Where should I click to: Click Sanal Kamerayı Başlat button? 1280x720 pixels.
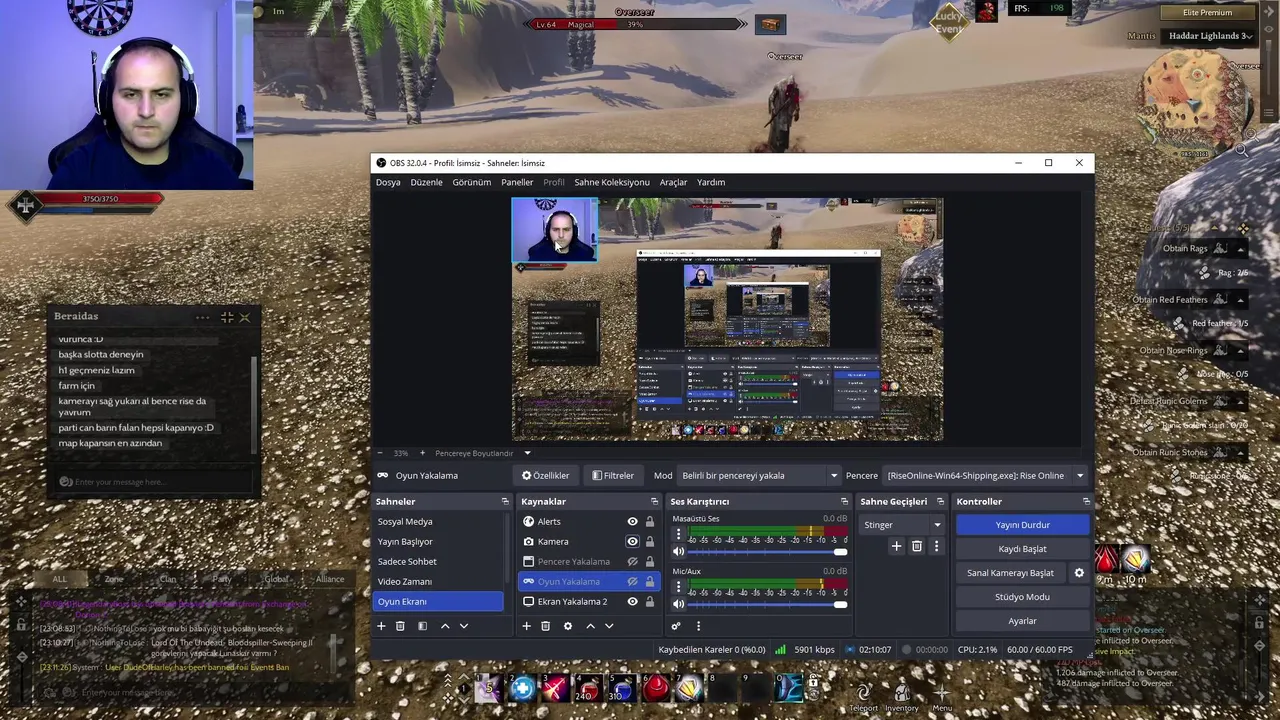[x=1010, y=573]
